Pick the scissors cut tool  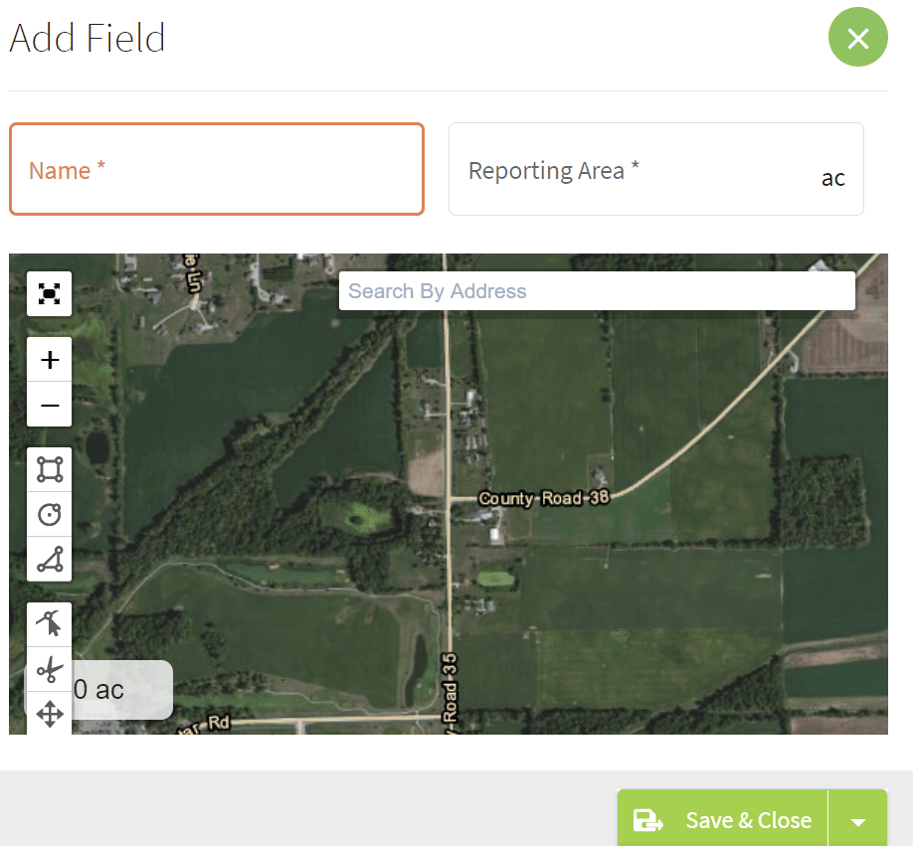pyautogui.click(x=49, y=669)
